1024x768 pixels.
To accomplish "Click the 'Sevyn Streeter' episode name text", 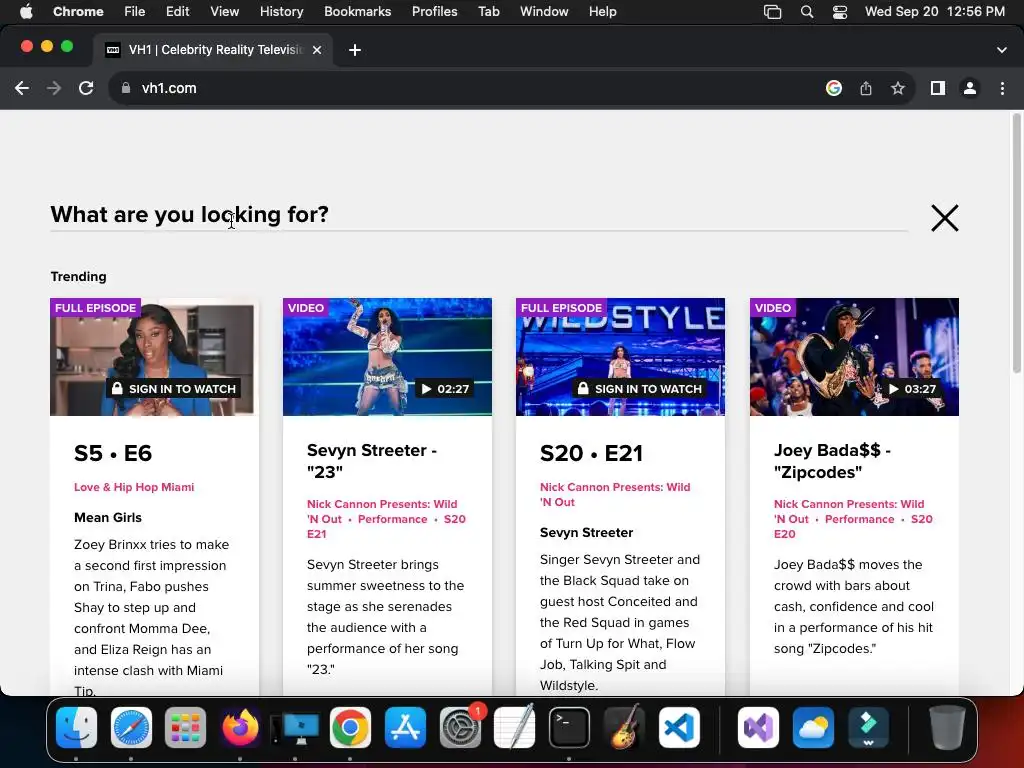I will [x=586, y=532].
